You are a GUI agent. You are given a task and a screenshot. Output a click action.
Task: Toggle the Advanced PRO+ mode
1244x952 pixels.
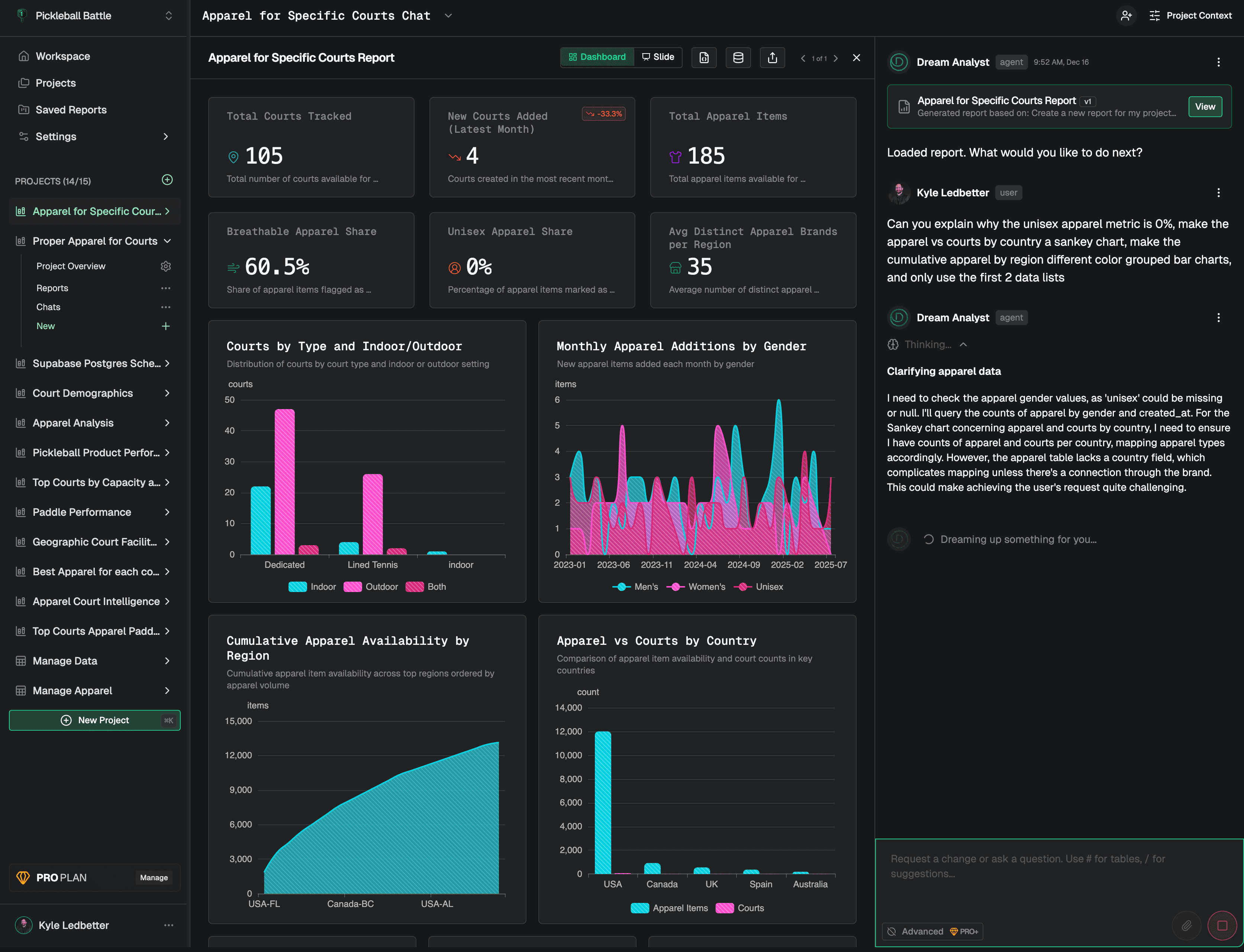click(932, 931)
